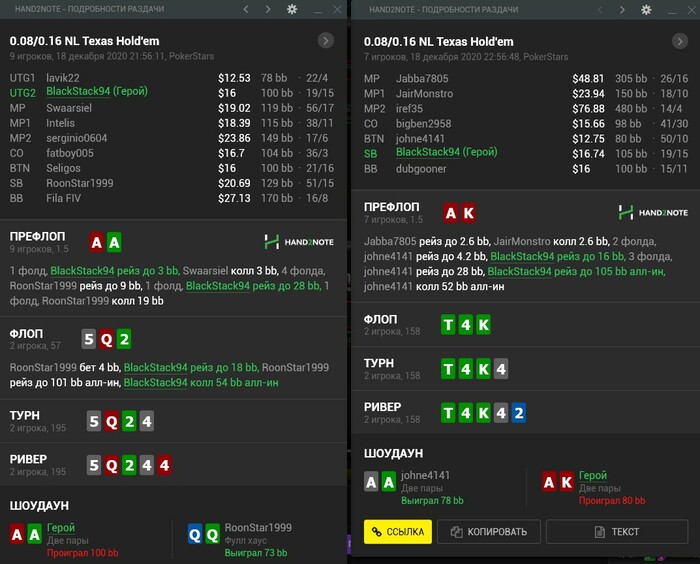Click 'BlackStack94 рейз до 3 bb' action
The height and width of the screenshot is (564, 700).
click(x=114, y=271)
